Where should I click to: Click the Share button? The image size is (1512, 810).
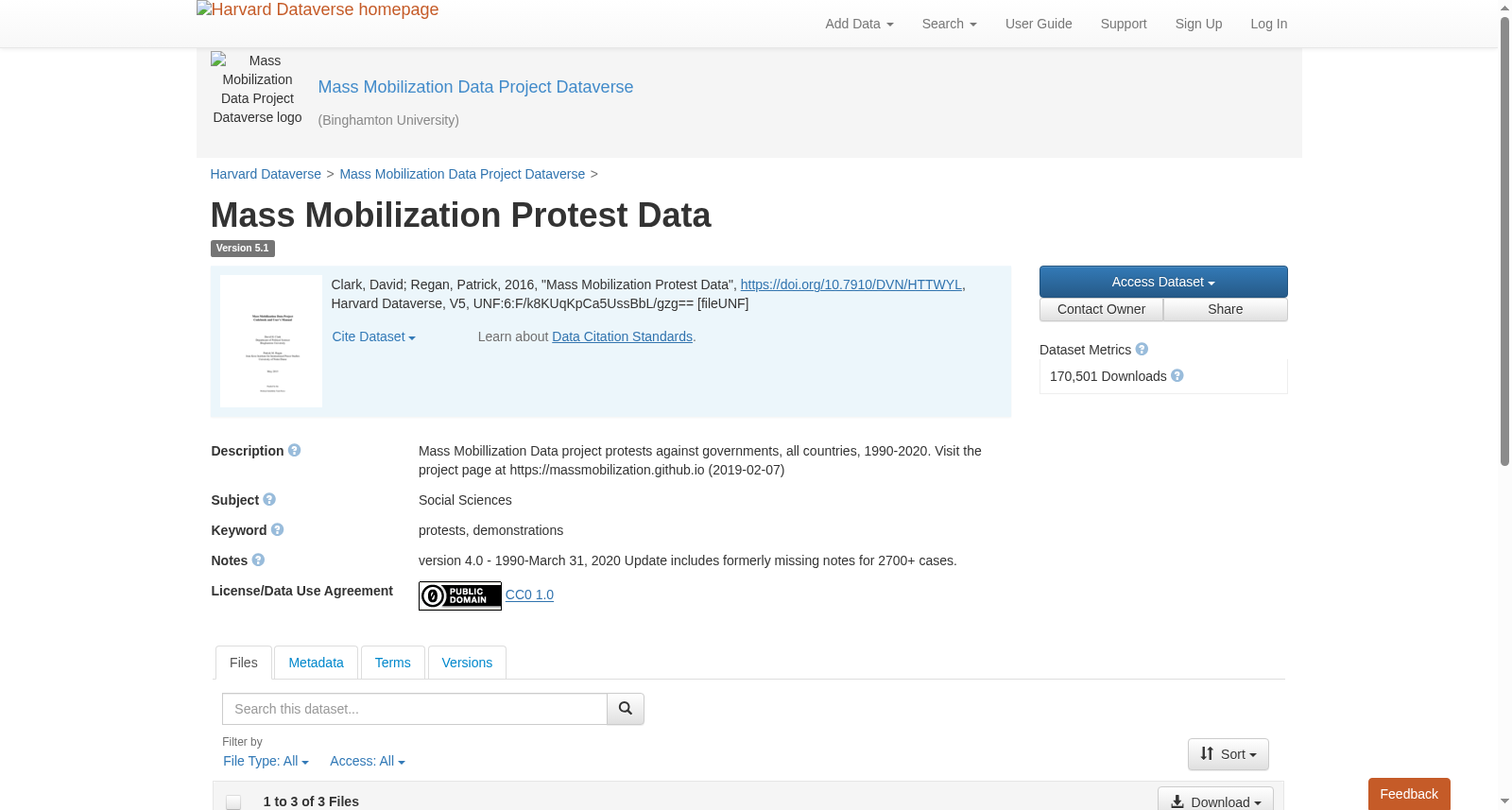pos(1226,310)
